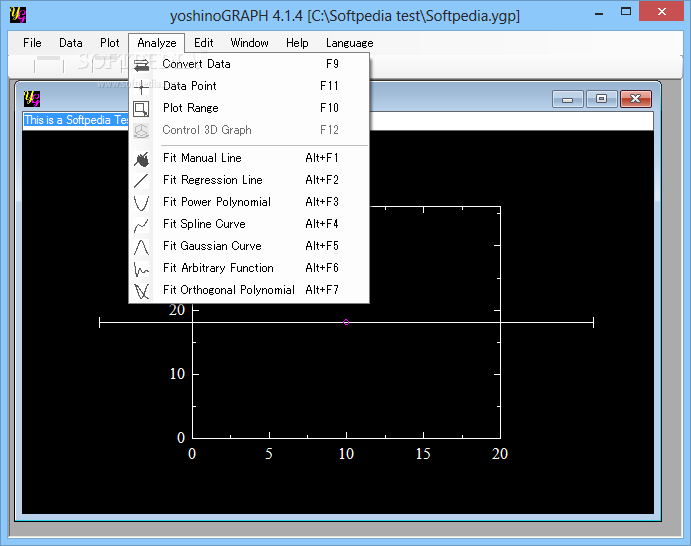The image size is (691, 546).
Task: Open the Plot menu
Action: [x=109, y=43]
